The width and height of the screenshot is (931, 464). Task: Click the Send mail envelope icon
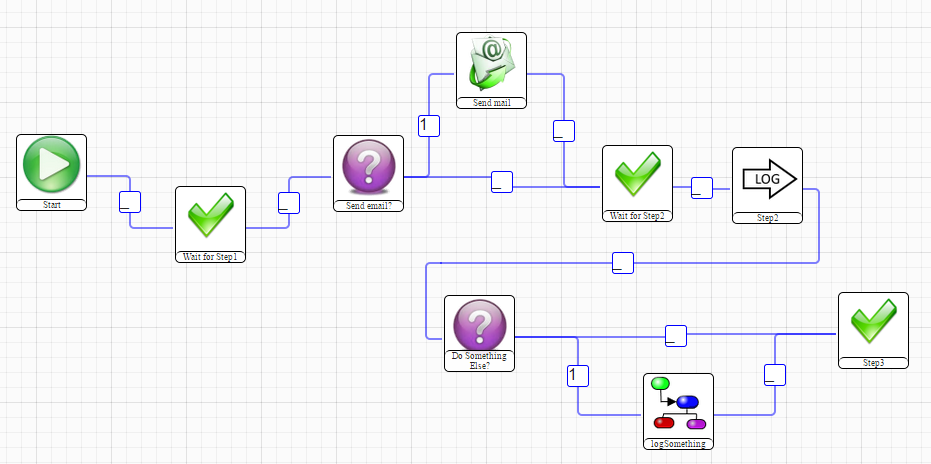click(491, 64)
